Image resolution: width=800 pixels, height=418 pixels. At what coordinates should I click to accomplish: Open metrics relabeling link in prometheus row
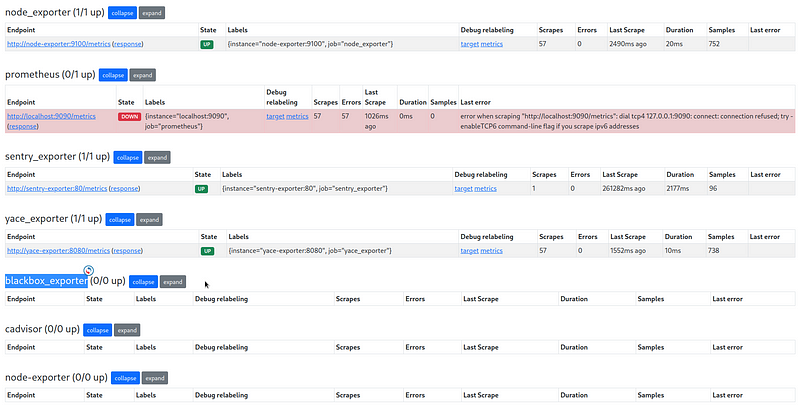297,116
